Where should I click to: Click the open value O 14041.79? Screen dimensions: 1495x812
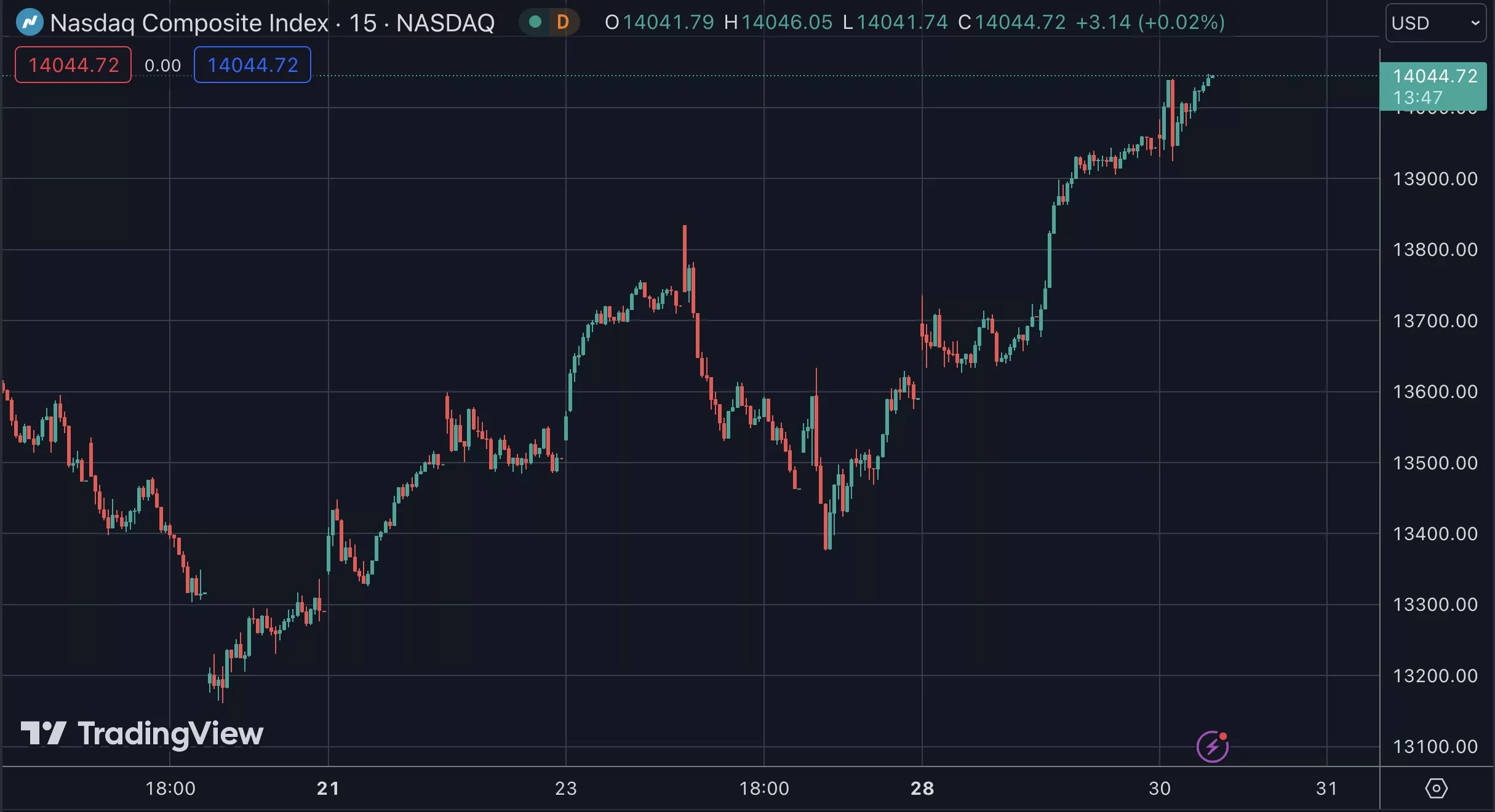pos(659,23)
